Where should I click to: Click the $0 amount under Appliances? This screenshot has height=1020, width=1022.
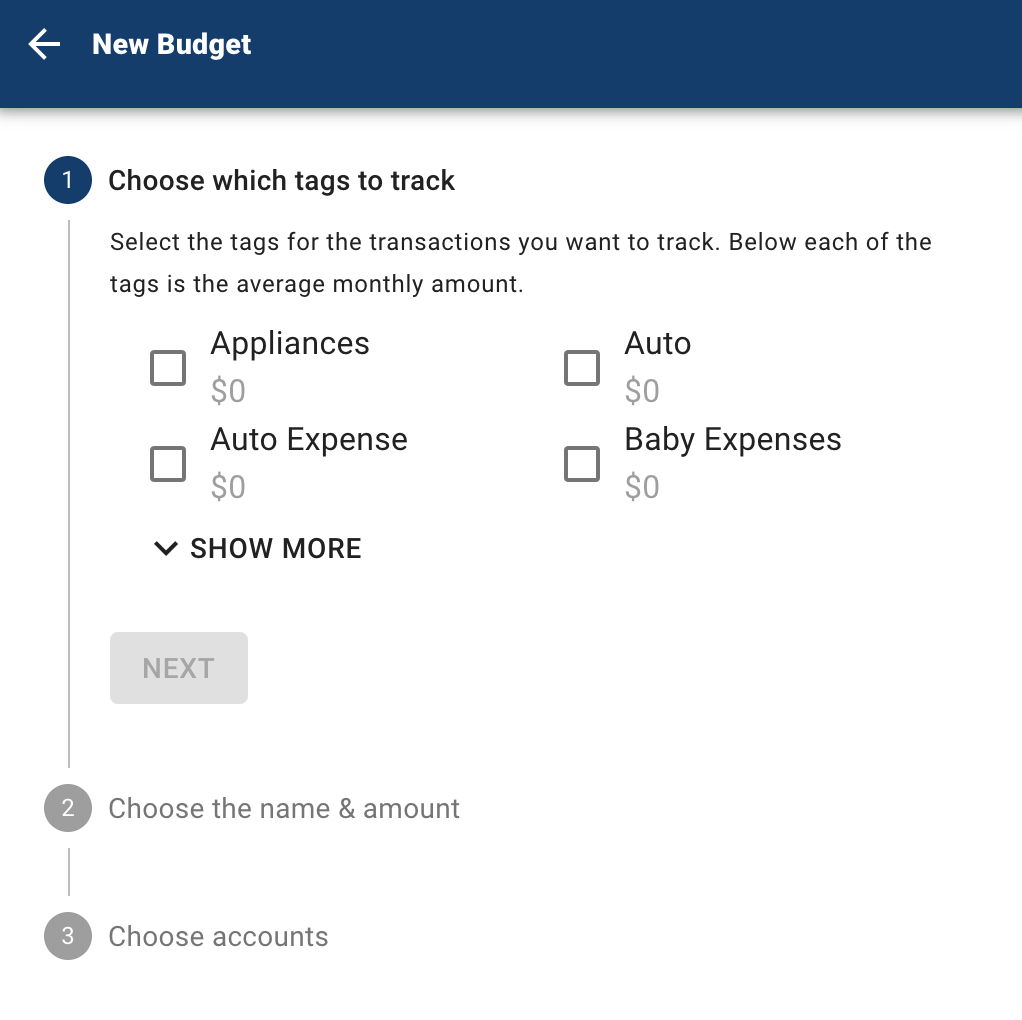228,391
